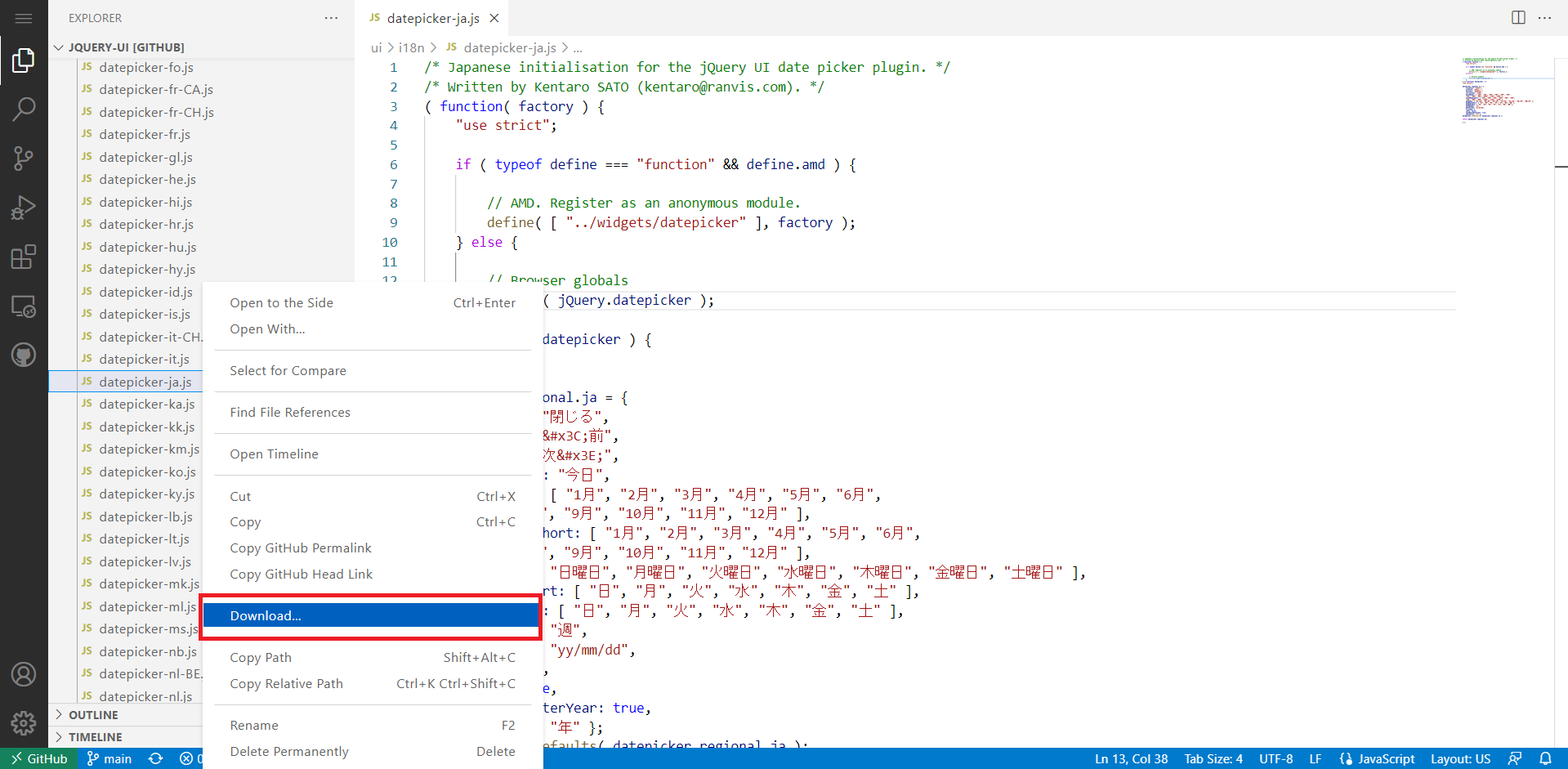This screenshot has height=769, width=1568.
Task: Expand the TIMELINE section
Action: (126, 737)
